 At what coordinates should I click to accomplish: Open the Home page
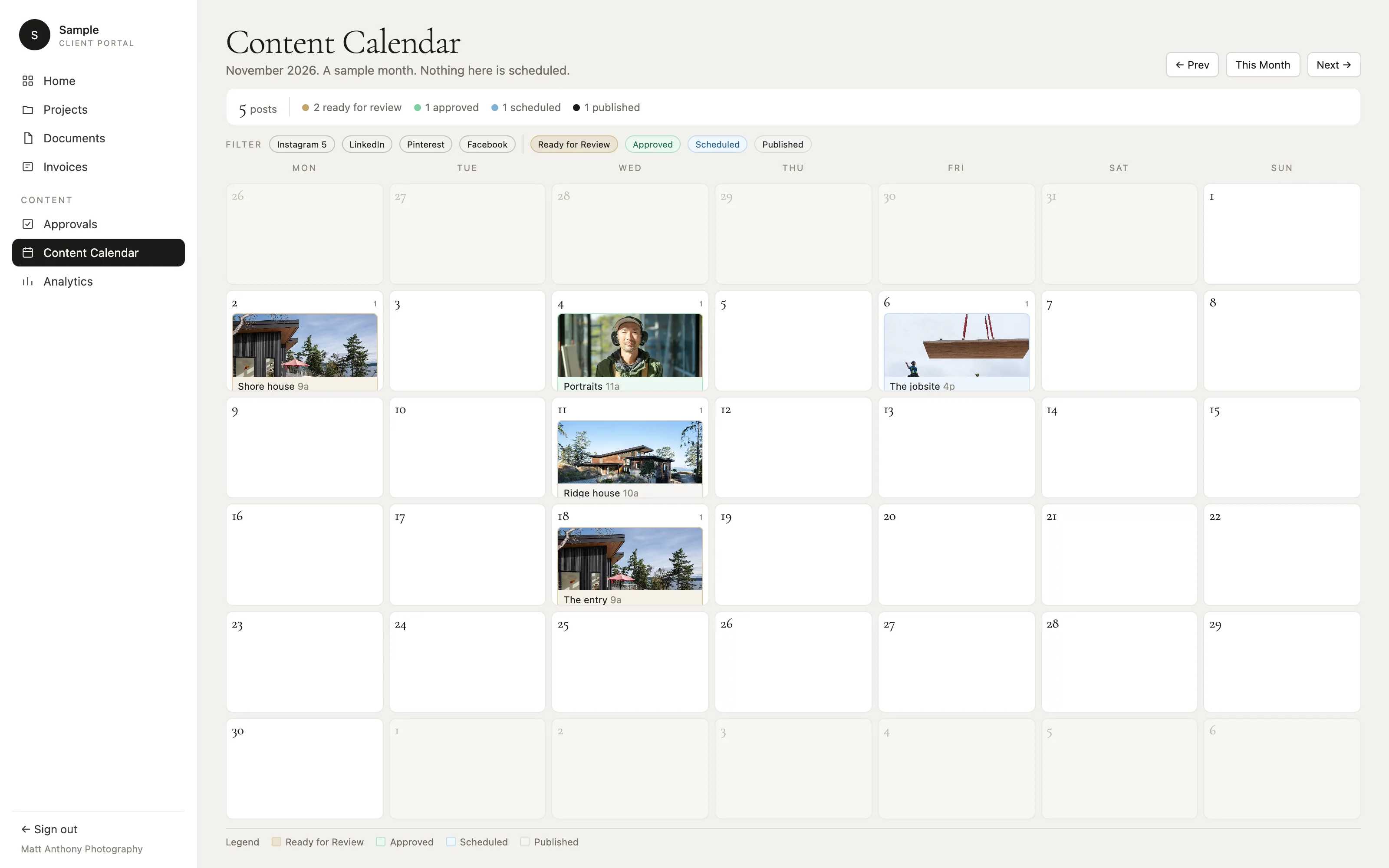click(98, 81)
